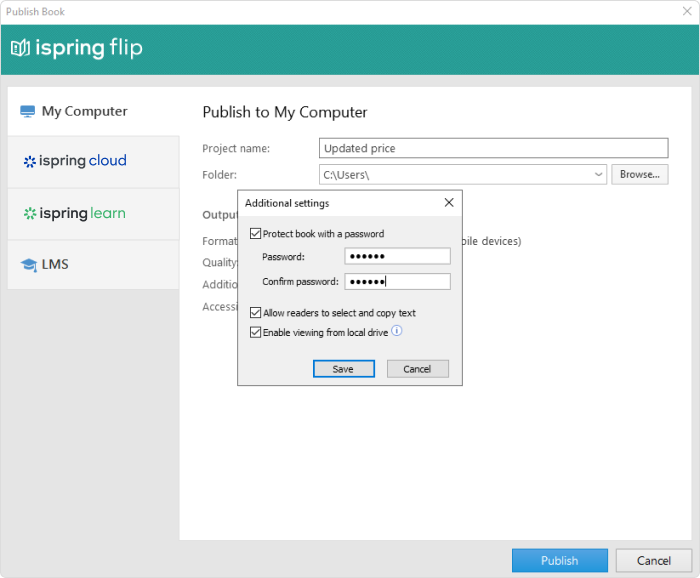The width and height of the screenshot is (700, 578).
Task: Focus the Confirm password field
Action: (397, 282)
